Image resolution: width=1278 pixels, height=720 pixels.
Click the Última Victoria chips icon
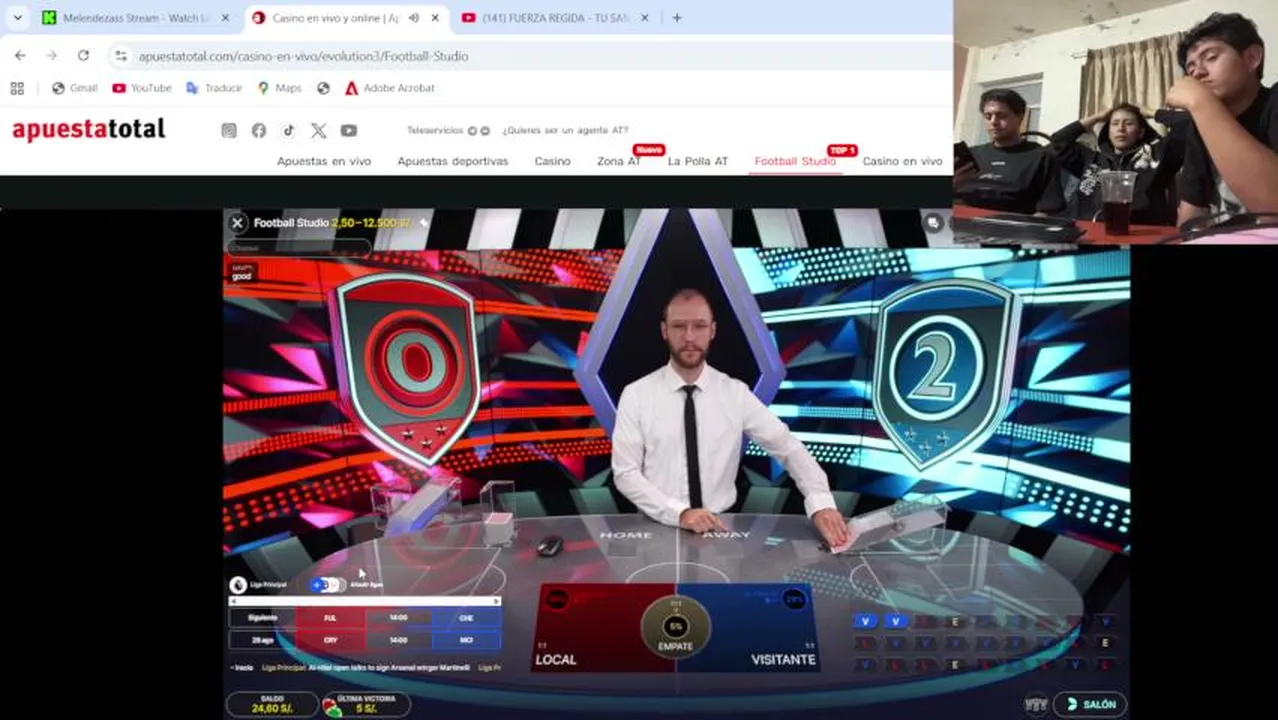tap(331, 706)
